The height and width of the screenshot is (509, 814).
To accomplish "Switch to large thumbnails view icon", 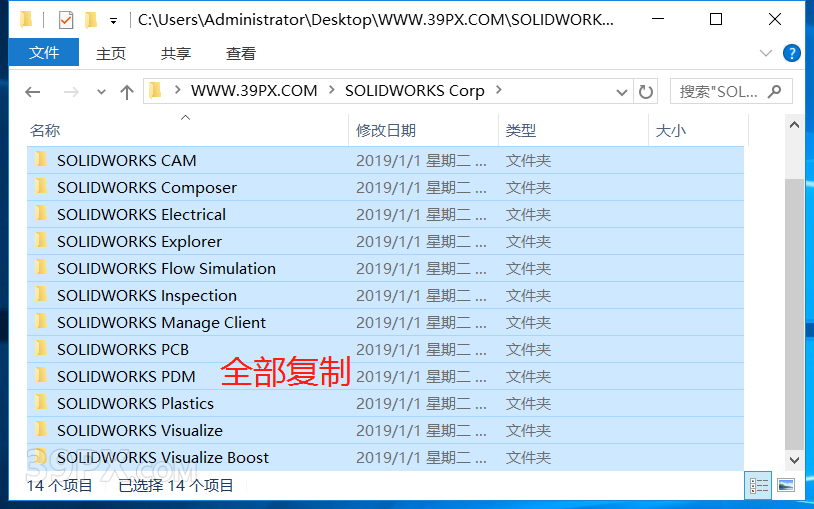I will (x=786, y=485).
